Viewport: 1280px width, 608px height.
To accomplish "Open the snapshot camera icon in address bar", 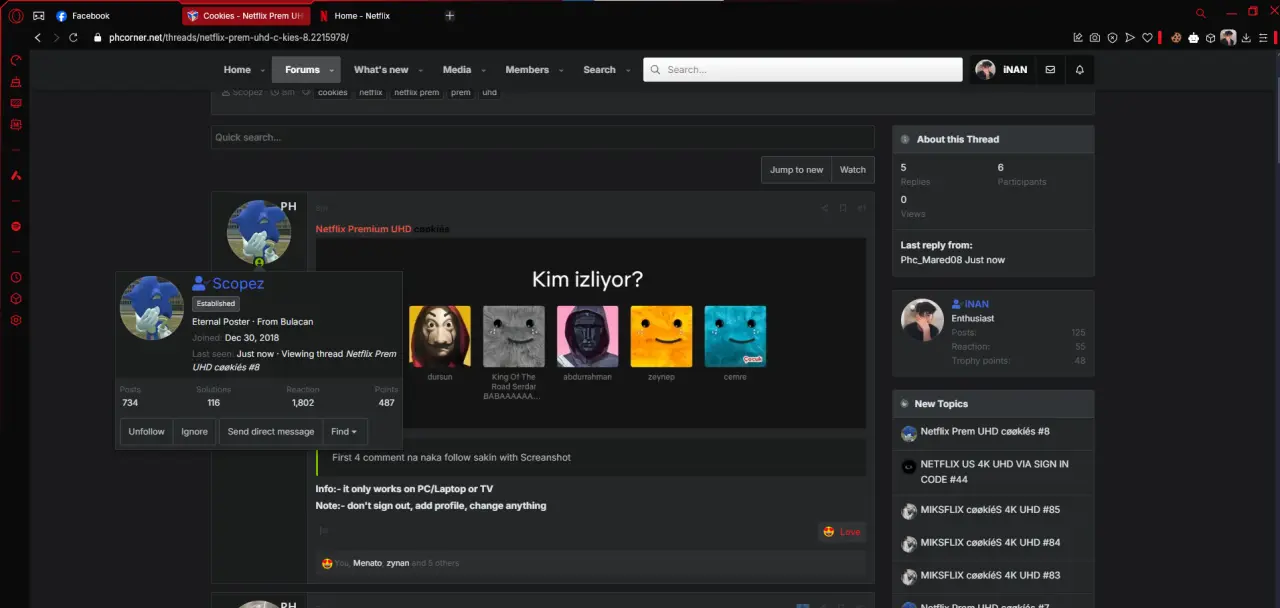I will coord(1095,38).
